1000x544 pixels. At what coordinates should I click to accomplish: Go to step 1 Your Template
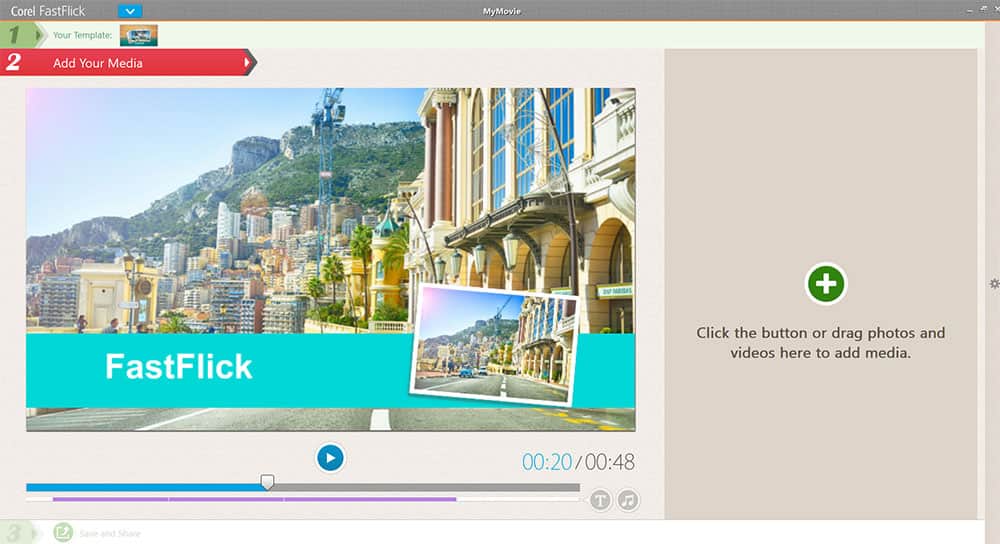[82, 35]
